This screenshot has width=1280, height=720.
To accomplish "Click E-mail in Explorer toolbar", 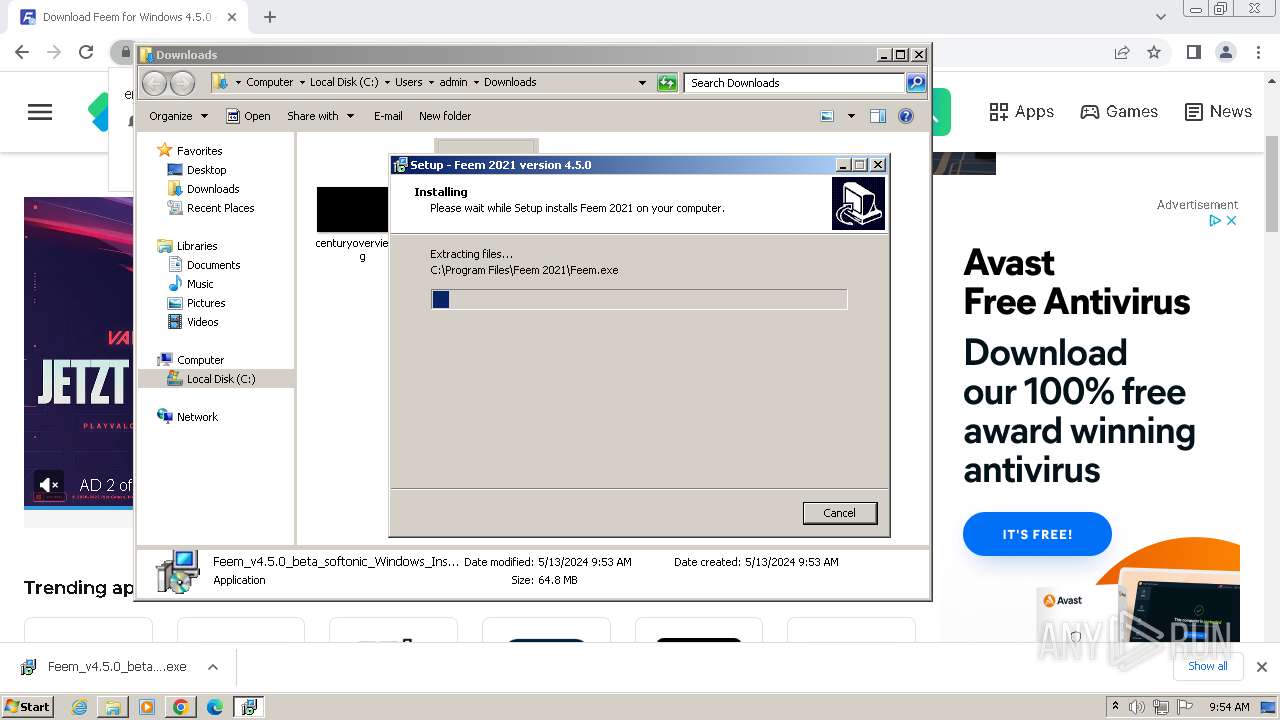I will click(388, 116).
